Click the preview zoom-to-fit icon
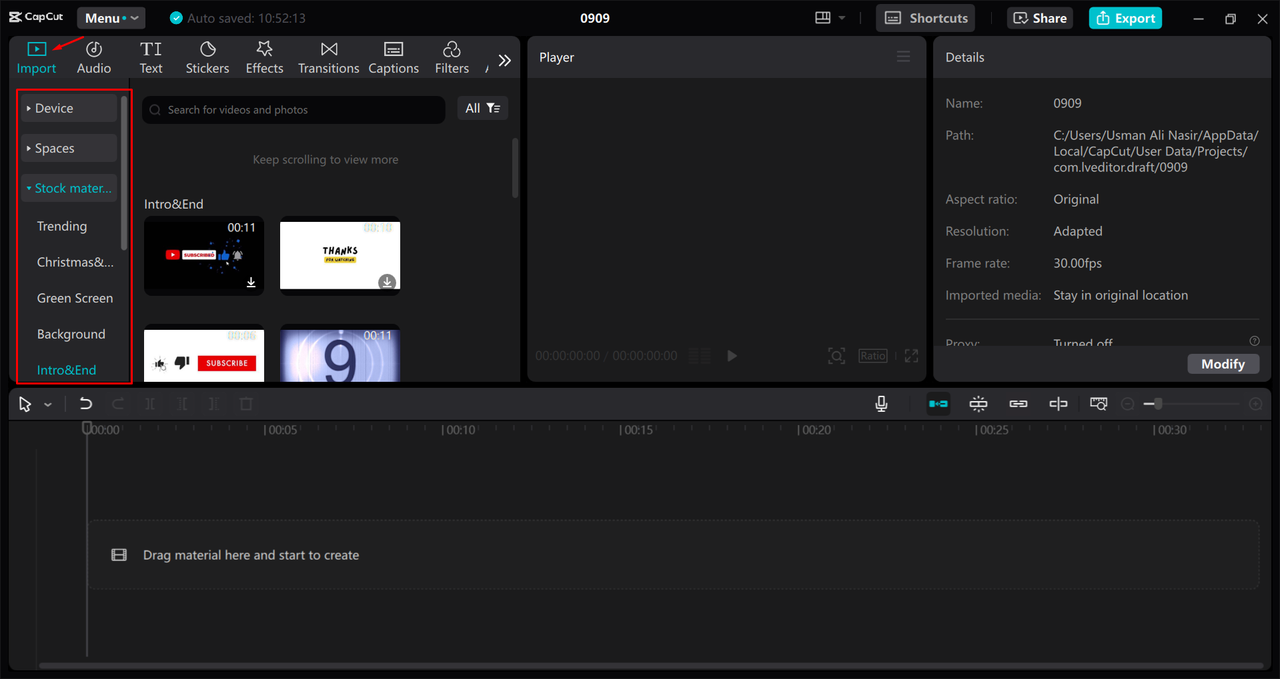This screenshot has height=679, width=1280. point(836,356)
